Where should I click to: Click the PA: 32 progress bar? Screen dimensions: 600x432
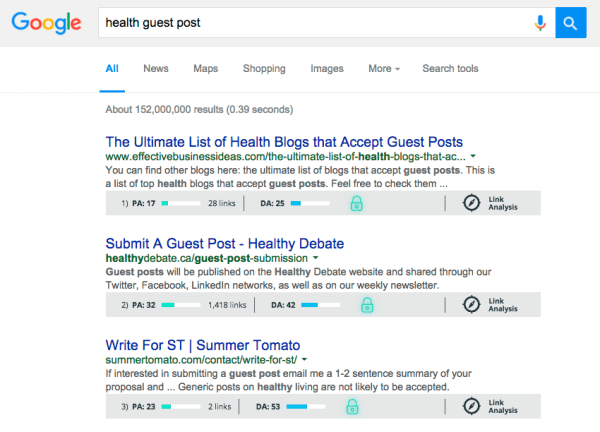tap(181, 305)
